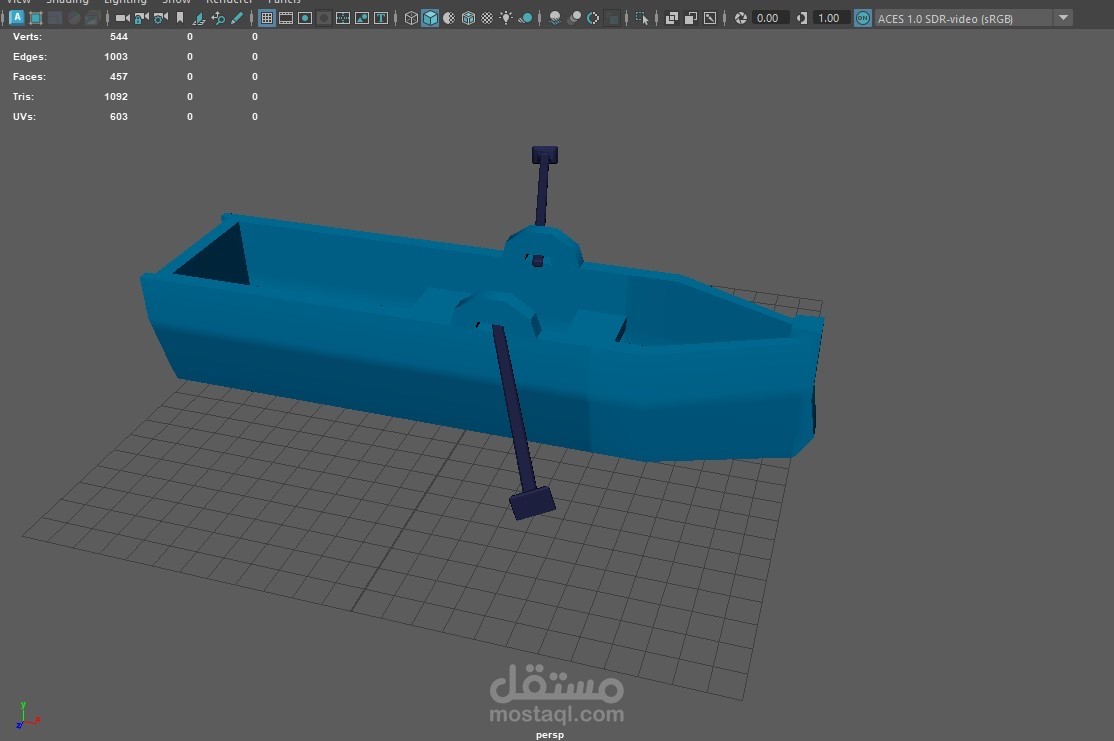Click the exposure aperture icon
1114x741 pixels.
(x=741, y=18)
